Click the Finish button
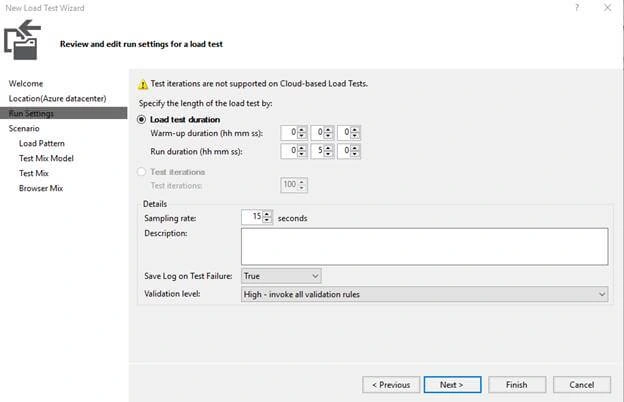 click(517, 385)
